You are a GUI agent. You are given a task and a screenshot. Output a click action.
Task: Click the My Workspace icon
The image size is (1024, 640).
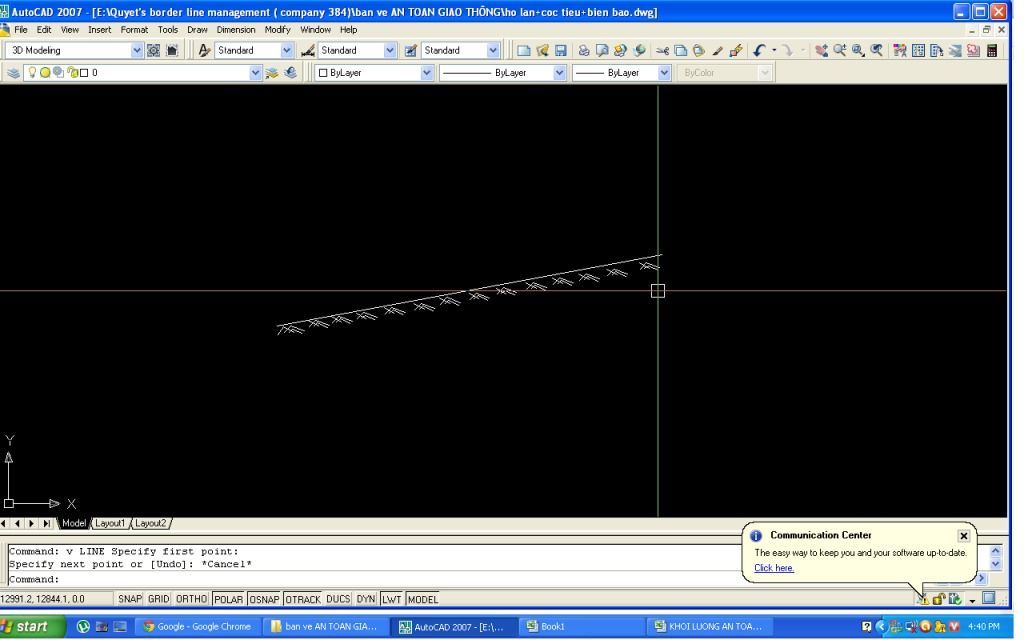[x=172, y=50]
